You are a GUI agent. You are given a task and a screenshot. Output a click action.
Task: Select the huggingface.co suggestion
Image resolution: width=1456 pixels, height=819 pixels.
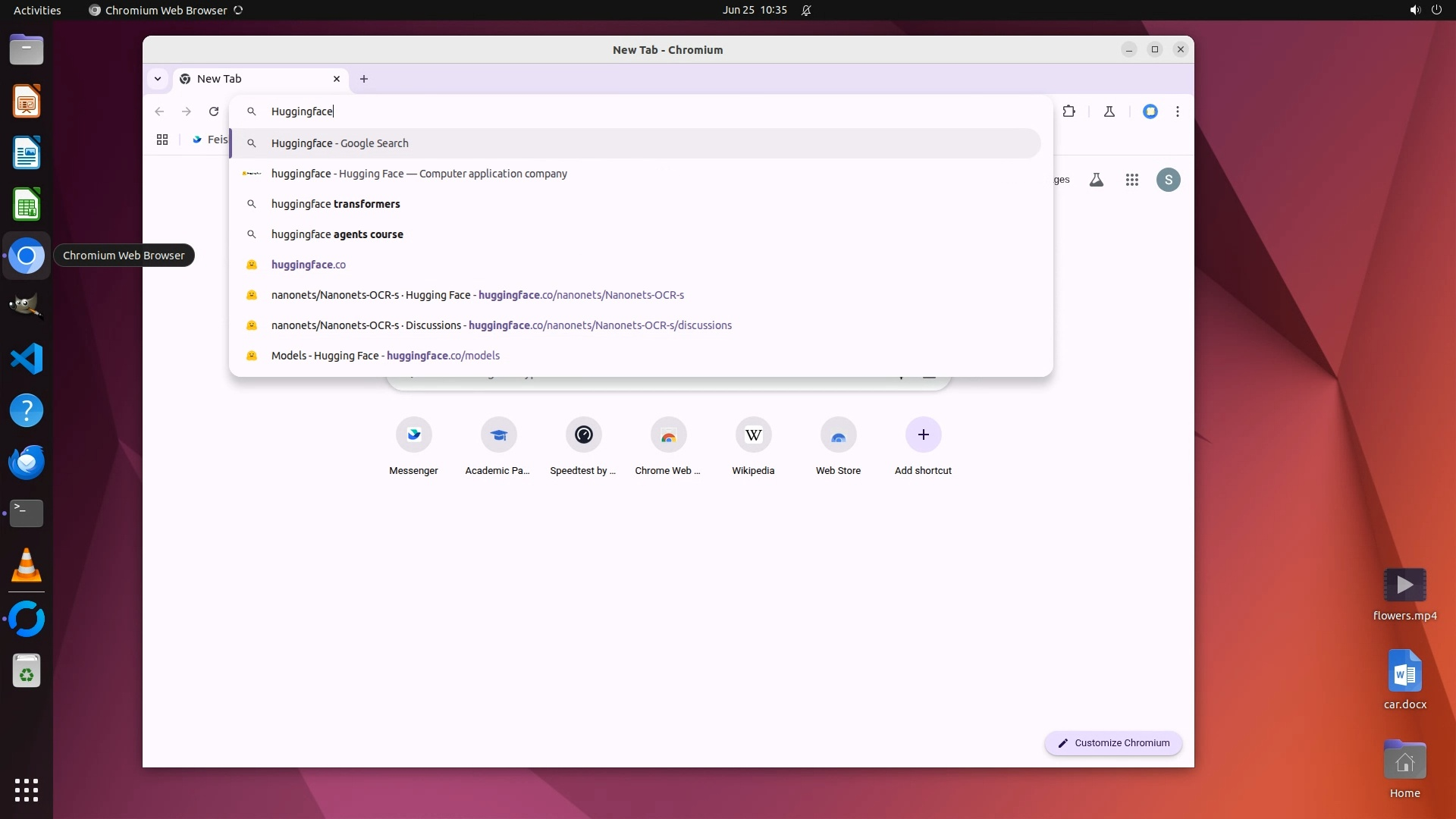click(309, 265)
